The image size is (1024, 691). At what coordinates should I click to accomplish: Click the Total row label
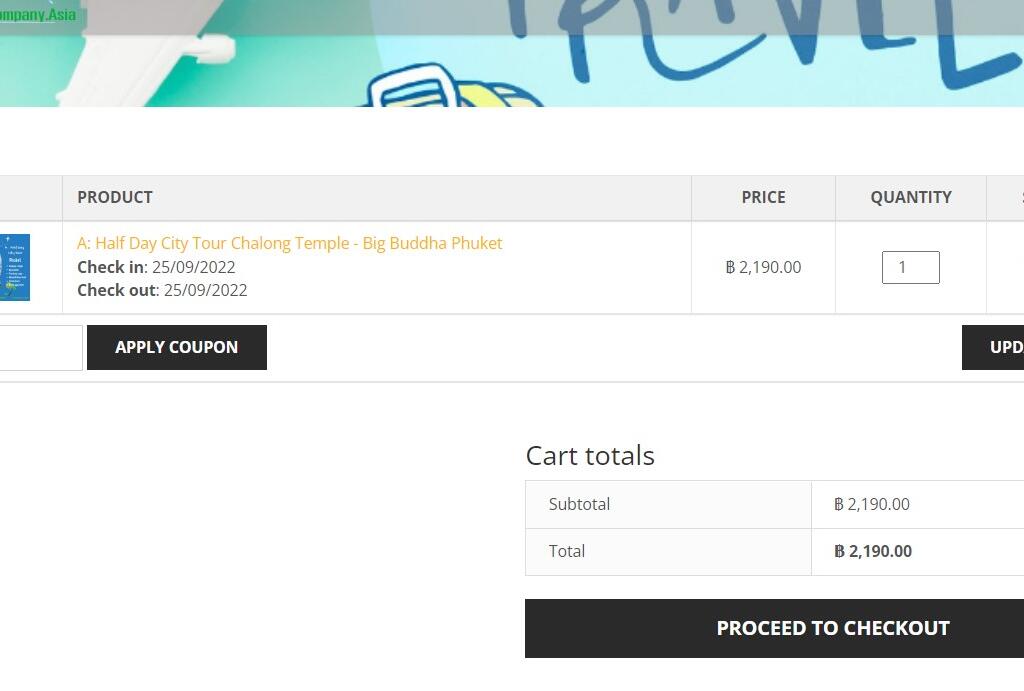567,551
